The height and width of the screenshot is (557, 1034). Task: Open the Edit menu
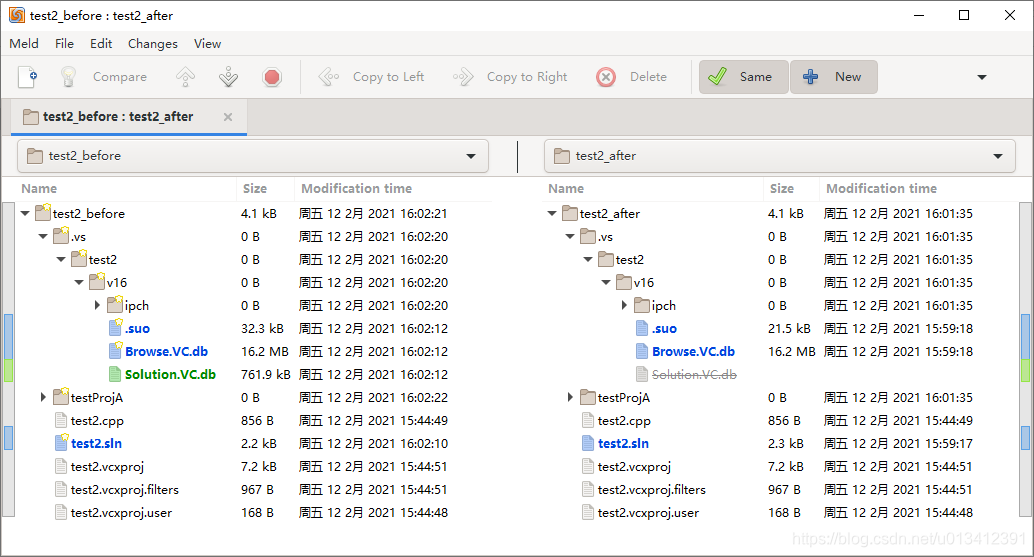(x=101, y=44)
